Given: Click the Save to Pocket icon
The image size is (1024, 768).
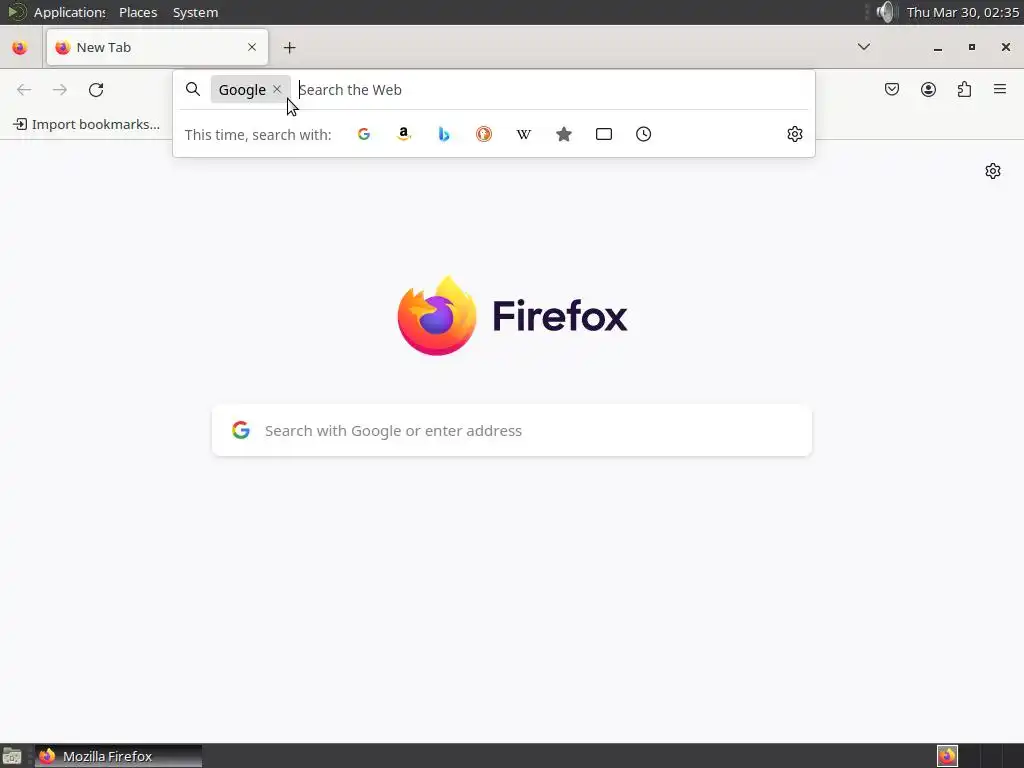Looking at the screenshot, I should (x=892, y=89).
